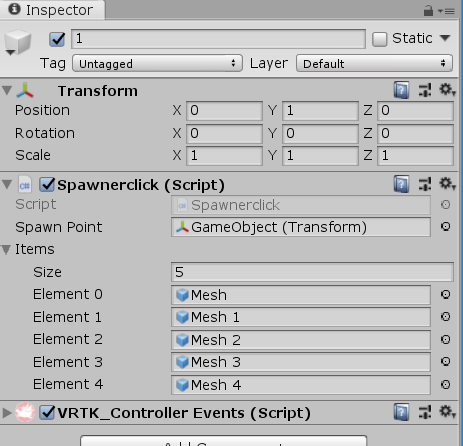The width and height of the screenshot is (463, 446).
Task: Click the Add Component button
Action: 224,441
